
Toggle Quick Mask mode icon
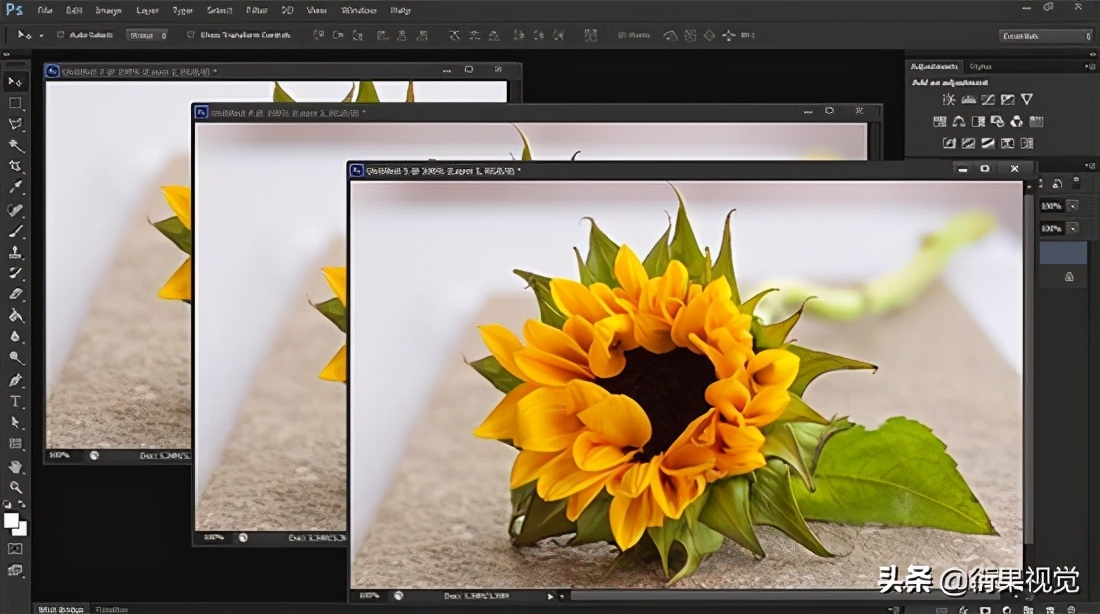pos(15,548)
